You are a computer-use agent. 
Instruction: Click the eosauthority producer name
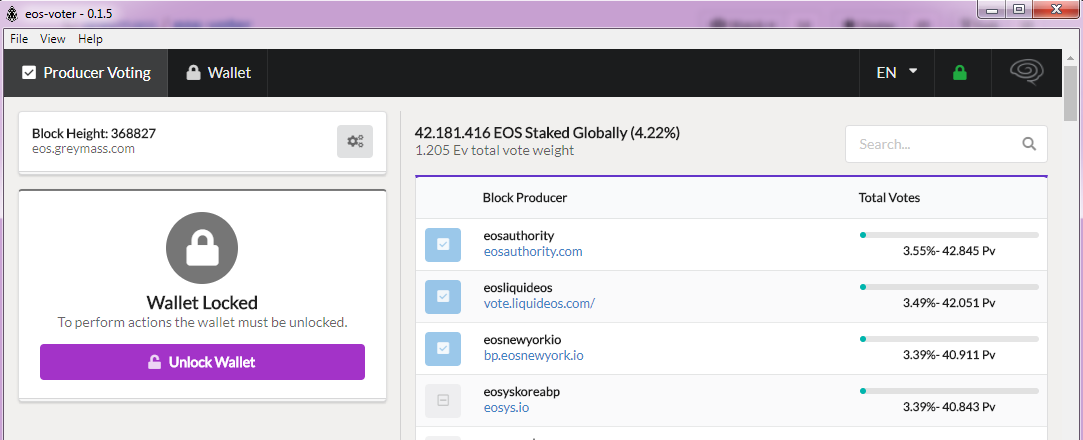click(519, 236)
